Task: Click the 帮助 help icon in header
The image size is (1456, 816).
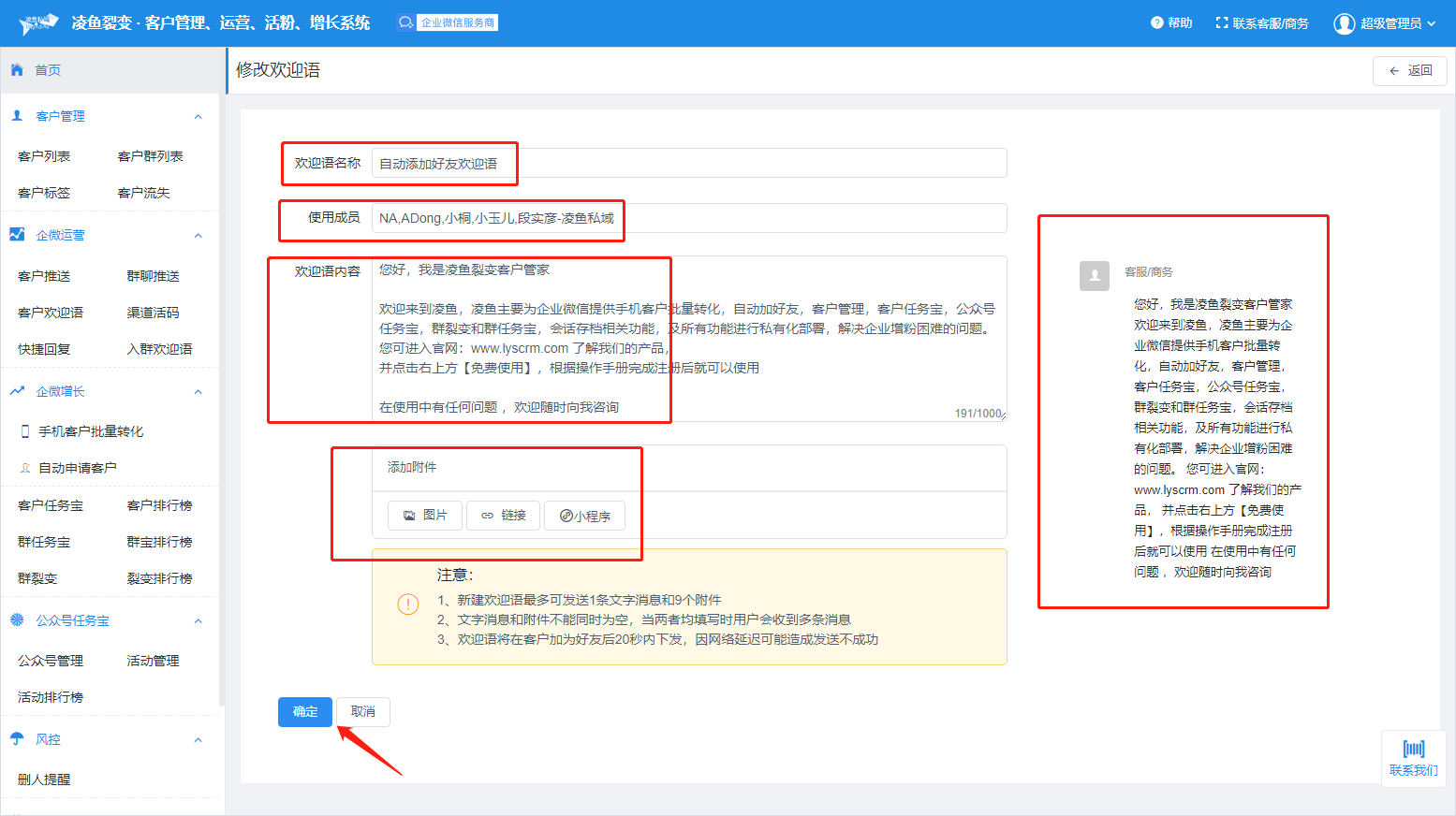Action: click(1156, 23)
